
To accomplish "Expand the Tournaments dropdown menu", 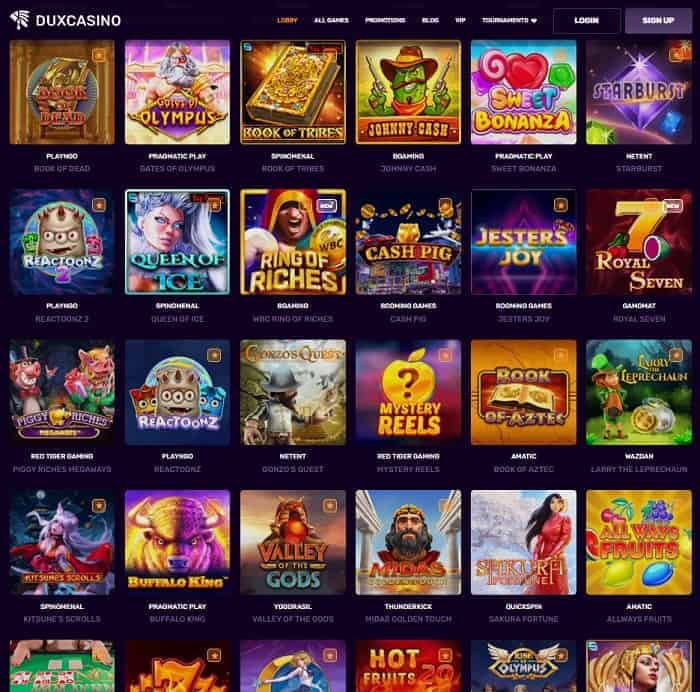I will pyautogui.click(x=509, y=20).
